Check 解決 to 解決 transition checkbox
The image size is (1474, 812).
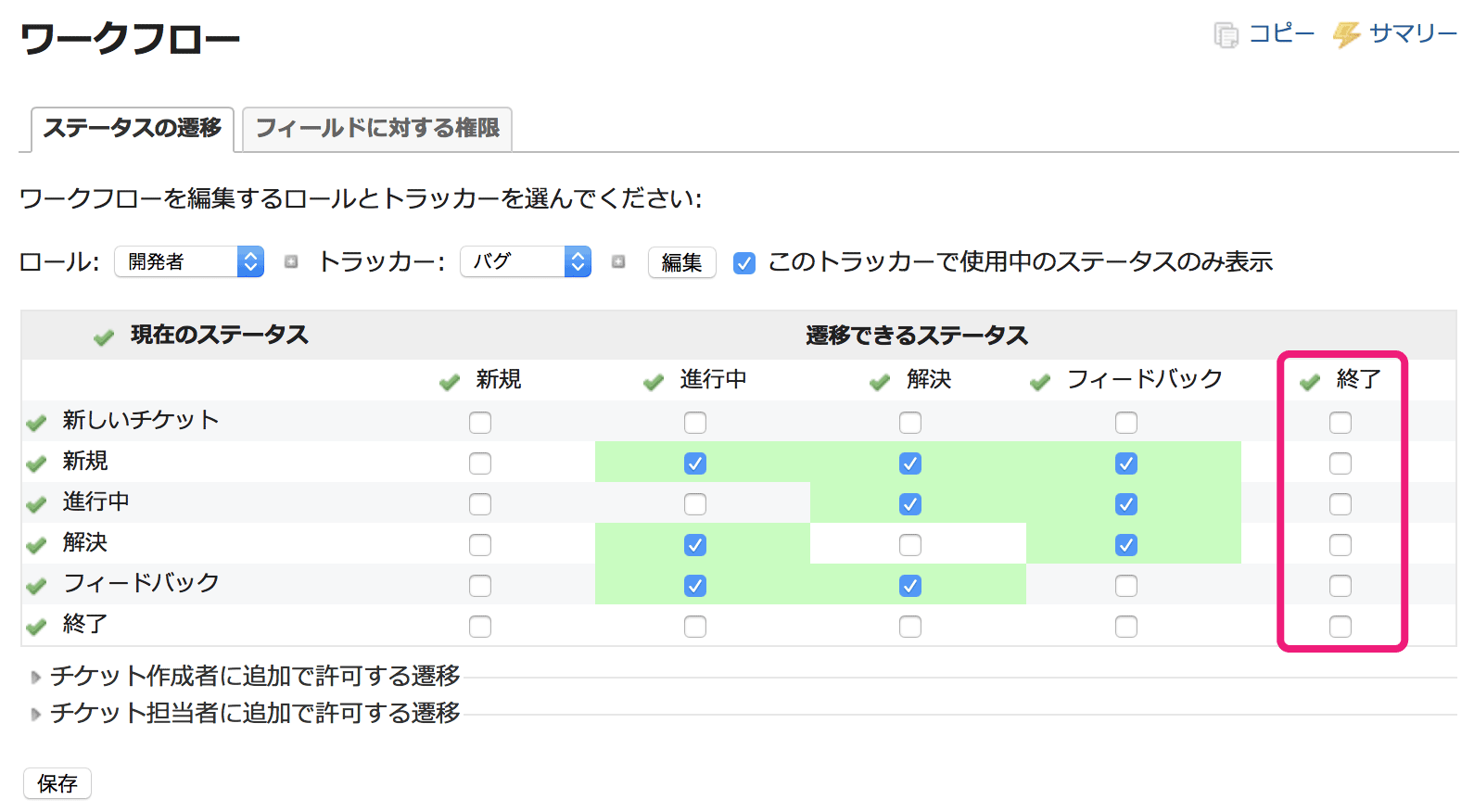pos(910,545)
